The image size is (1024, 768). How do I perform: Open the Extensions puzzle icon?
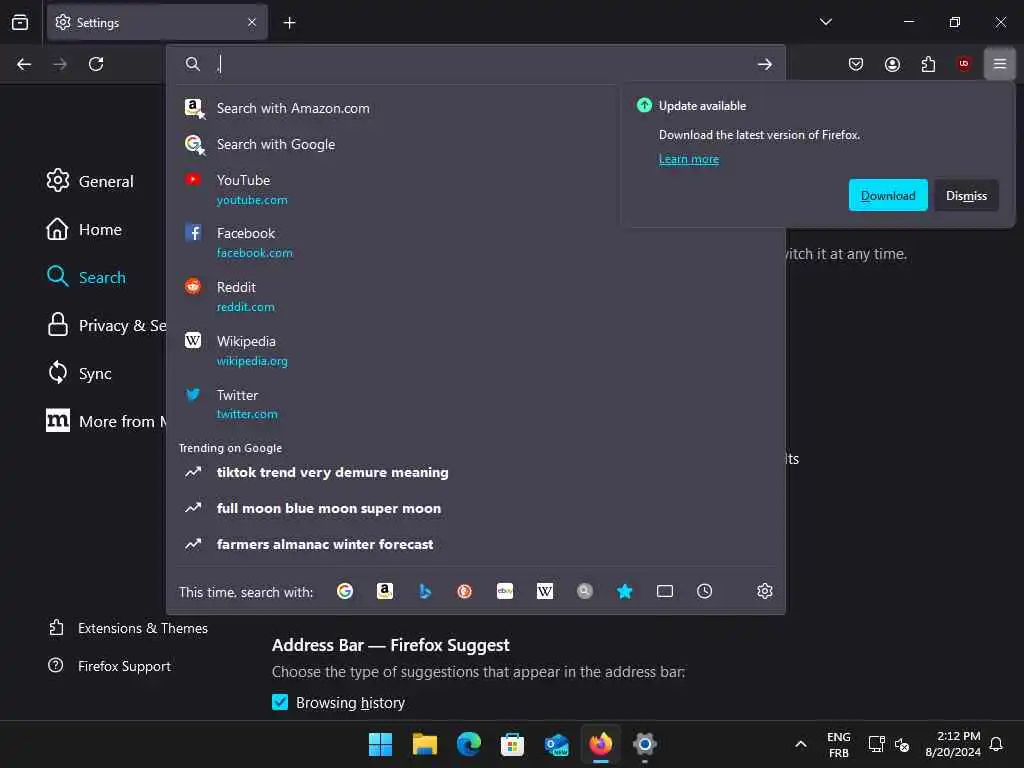coord(928,64)
